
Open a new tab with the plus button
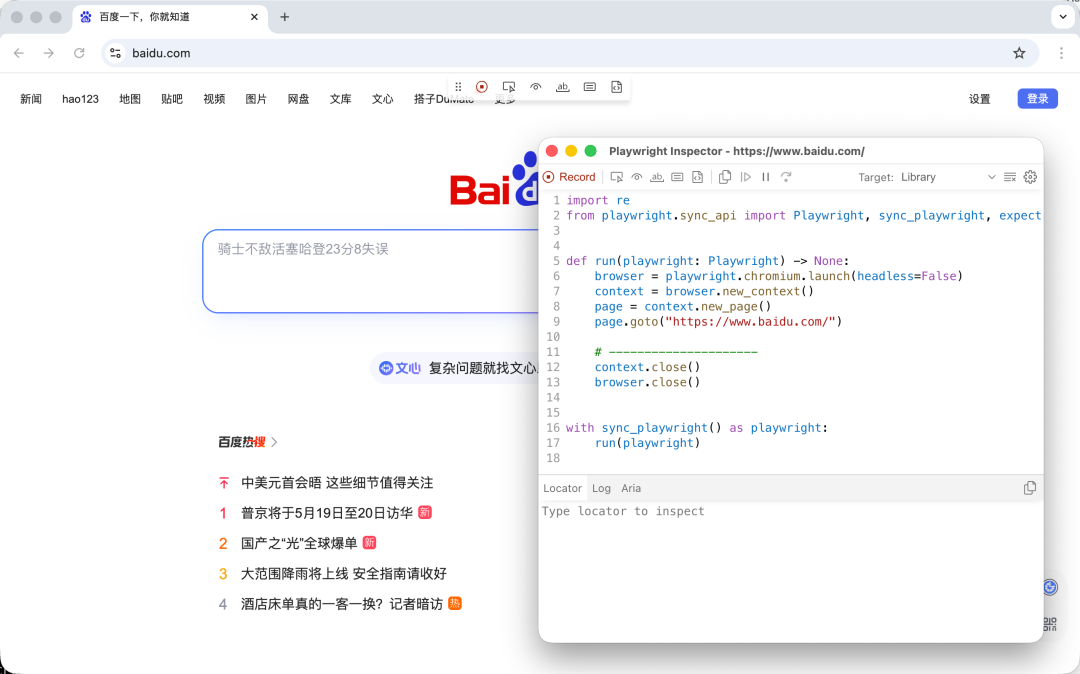tap(284, 17)
